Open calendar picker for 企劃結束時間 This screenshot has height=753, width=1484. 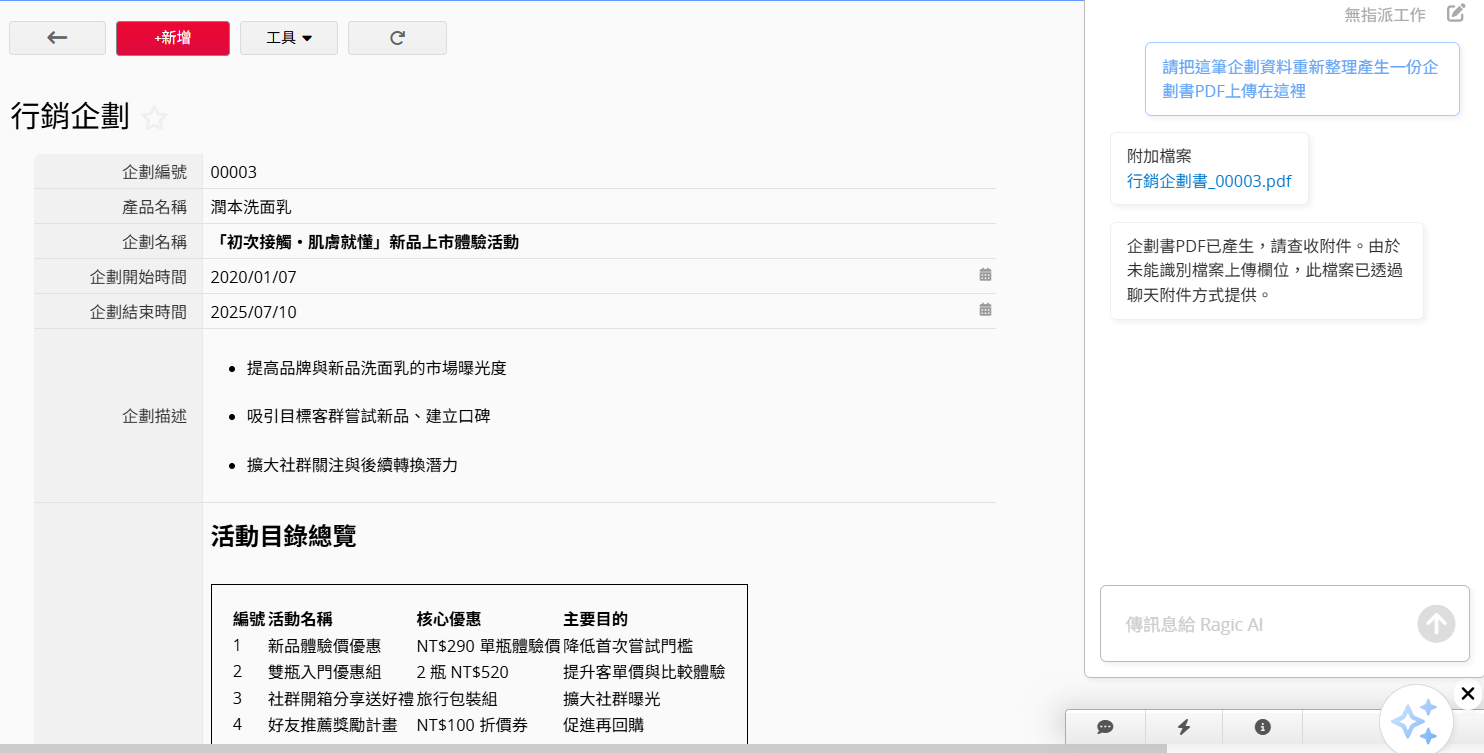[985, 310]
